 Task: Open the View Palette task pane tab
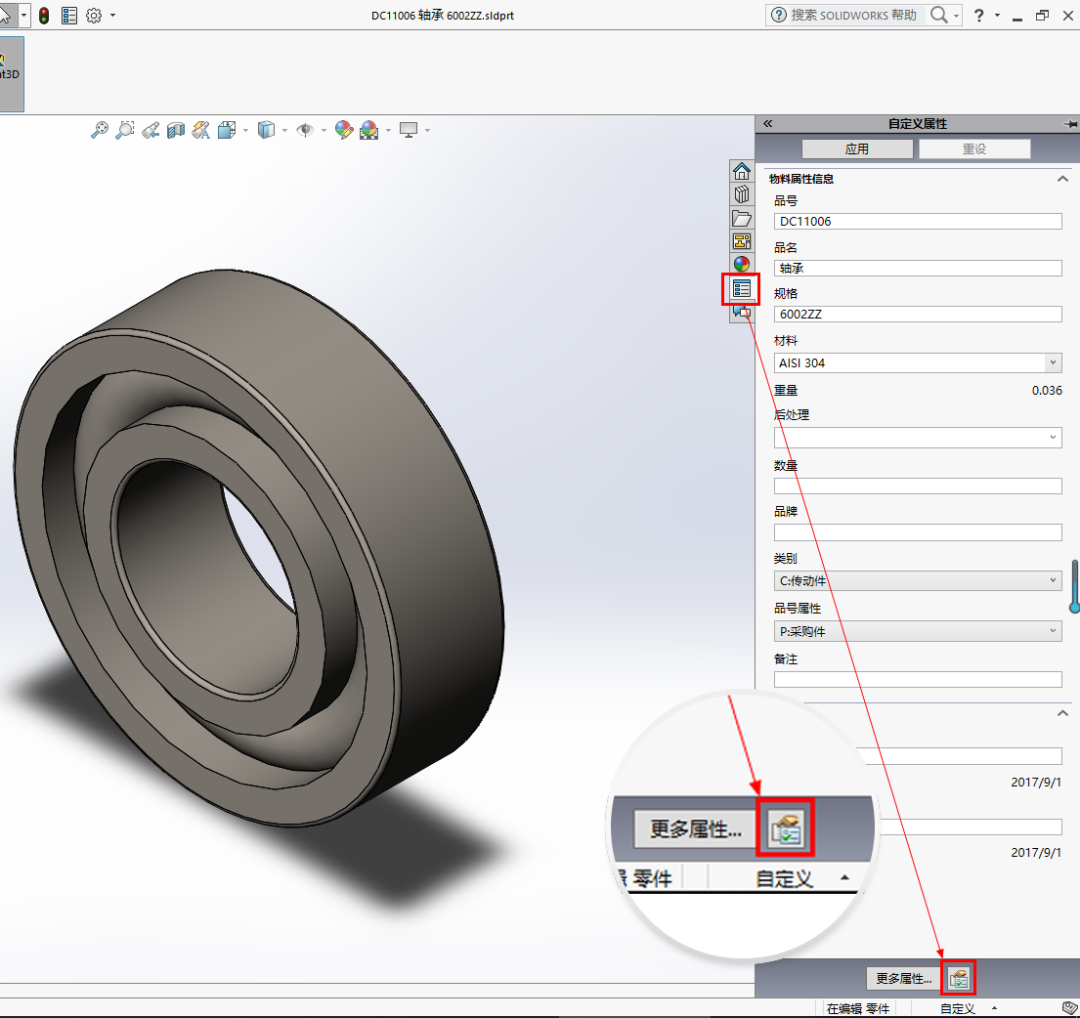(x=741, y=241)
